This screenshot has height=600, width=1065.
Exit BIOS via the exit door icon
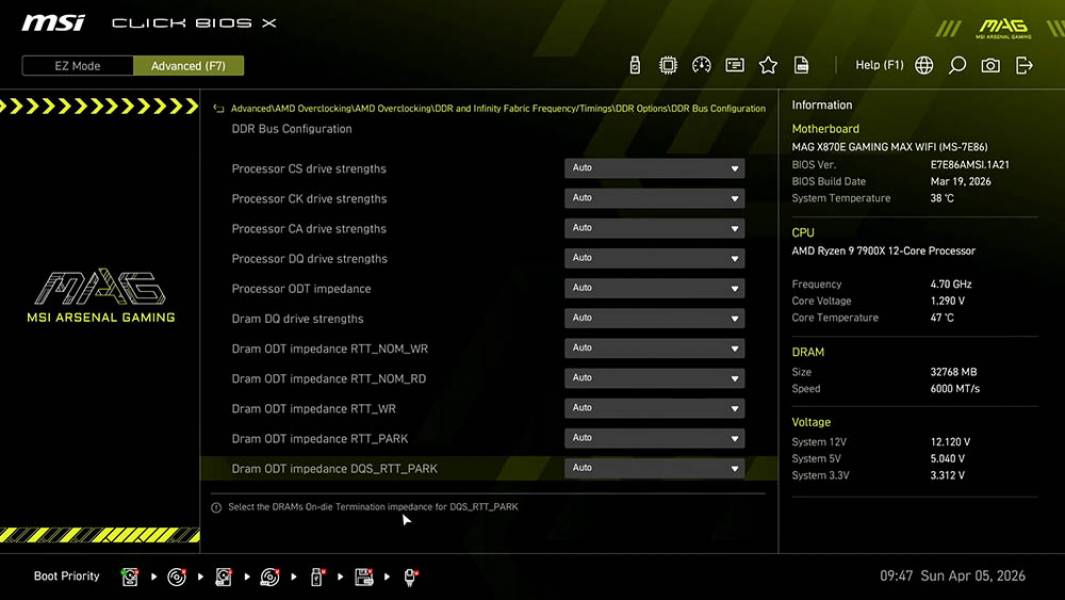1023,64
